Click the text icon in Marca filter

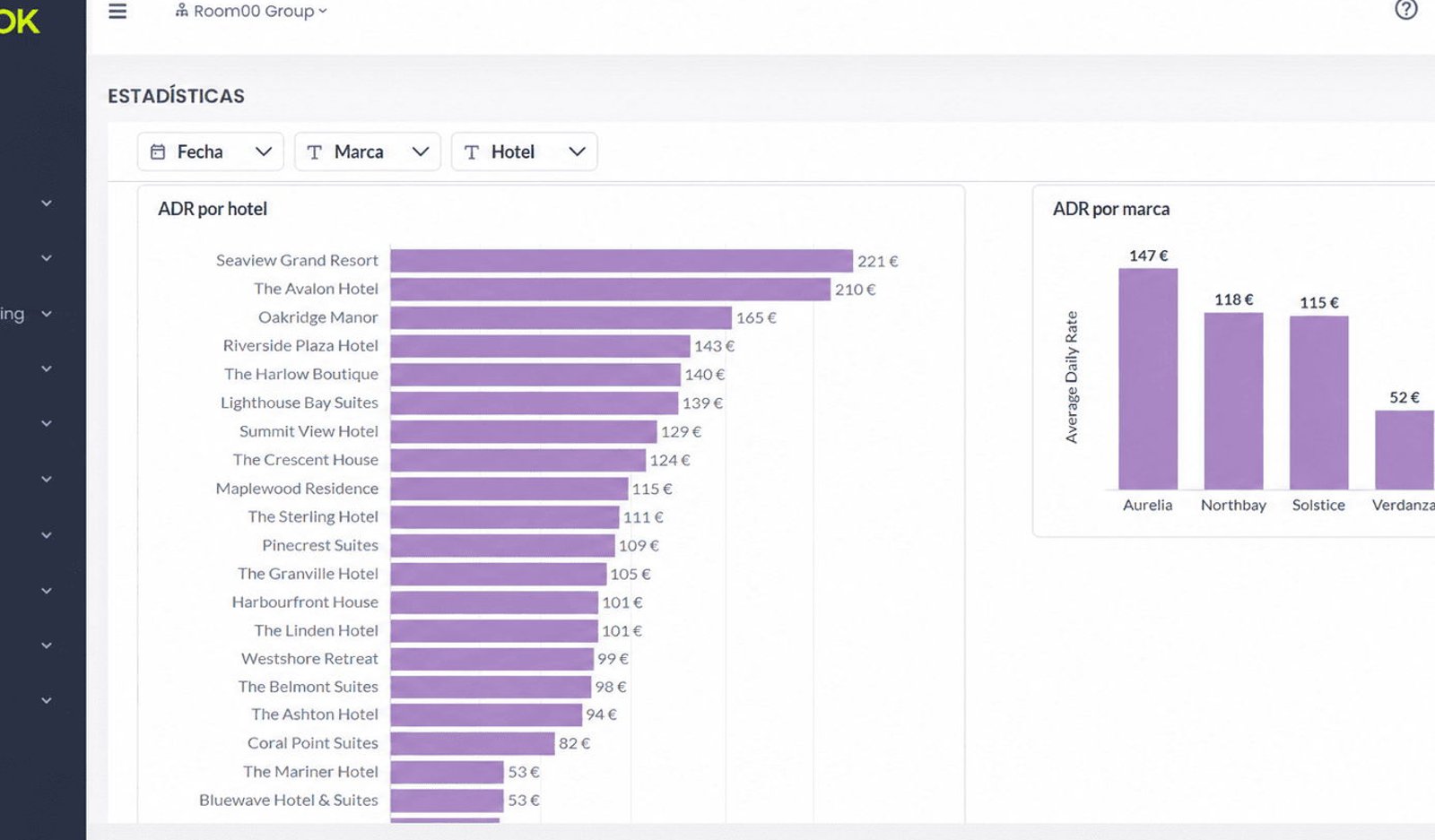[314, 152]
